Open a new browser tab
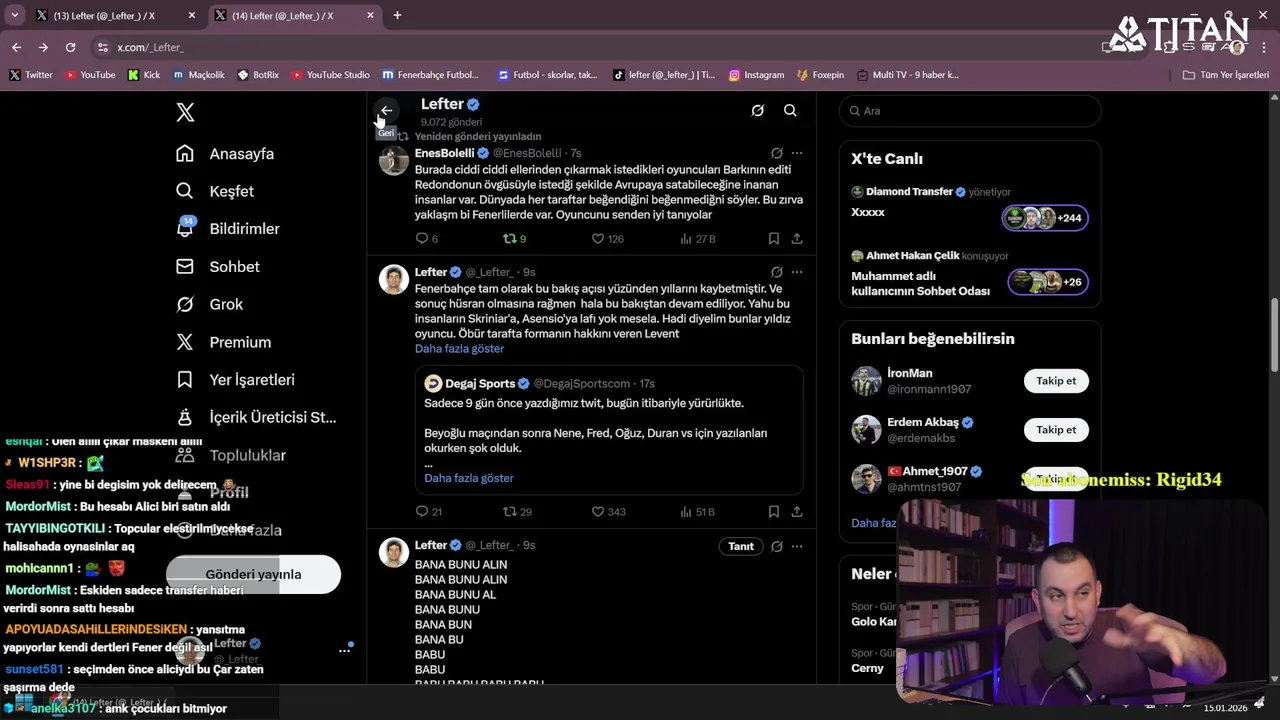This screenshot has width=1280, height=720. click(x=397, y=16)
